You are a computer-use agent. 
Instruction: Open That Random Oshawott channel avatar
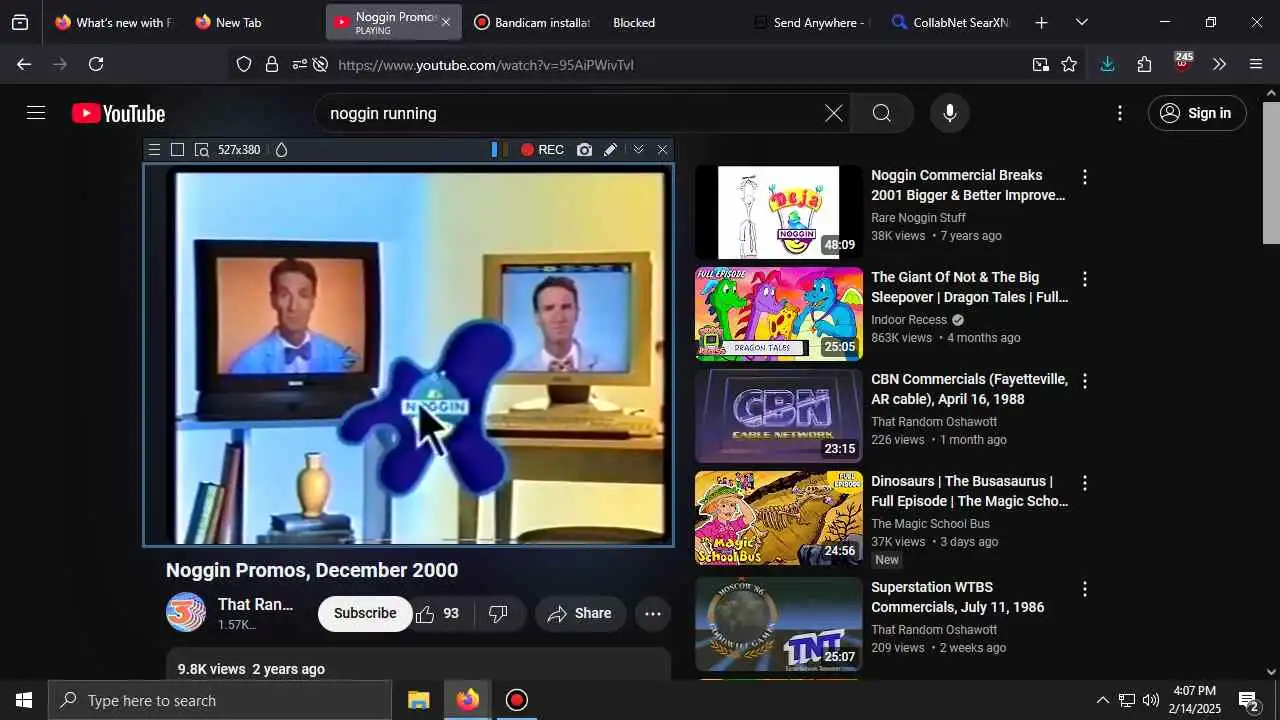pyautogui.click(x=186, y=613)
